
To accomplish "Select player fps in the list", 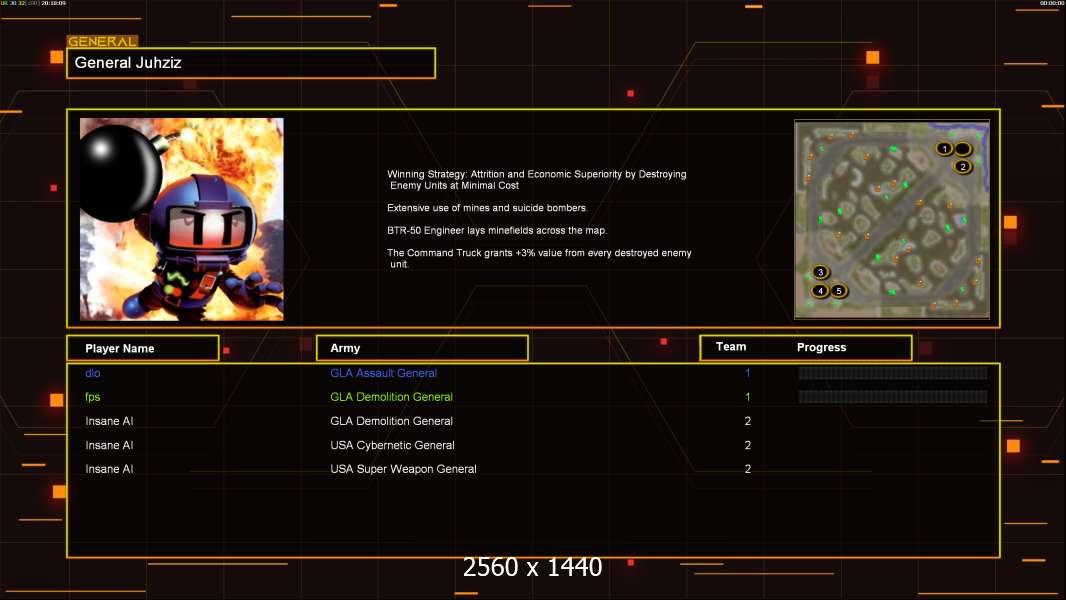I will point(92,397).
